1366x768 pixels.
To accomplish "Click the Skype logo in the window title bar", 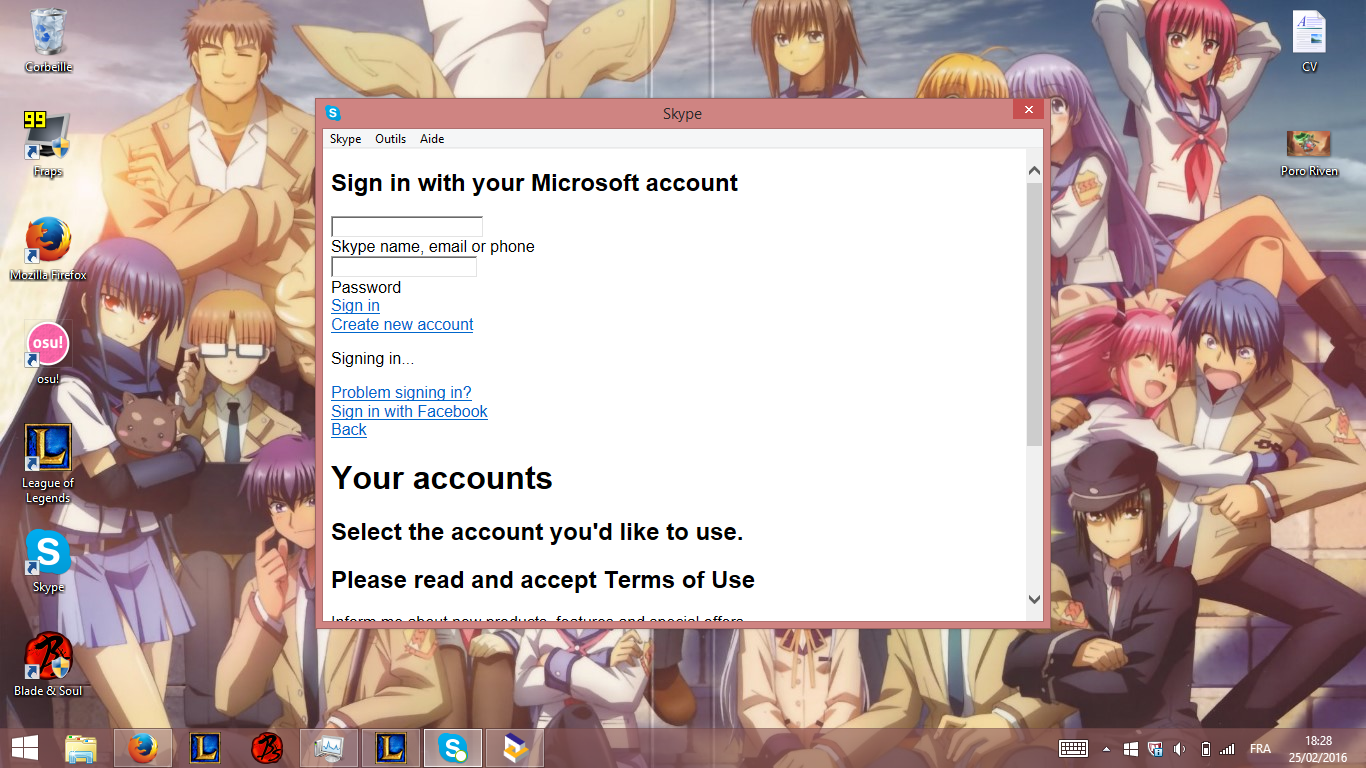I will 333,113.
